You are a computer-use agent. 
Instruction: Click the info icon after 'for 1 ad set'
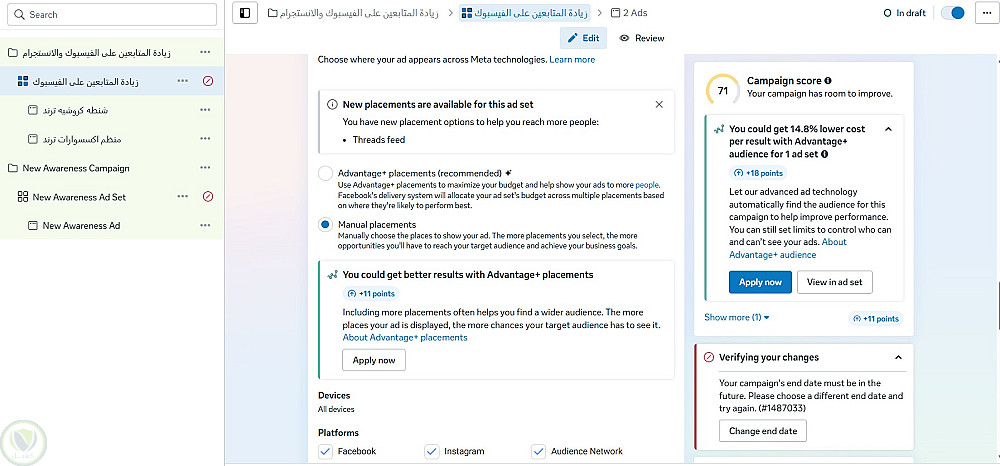[825, 154]
